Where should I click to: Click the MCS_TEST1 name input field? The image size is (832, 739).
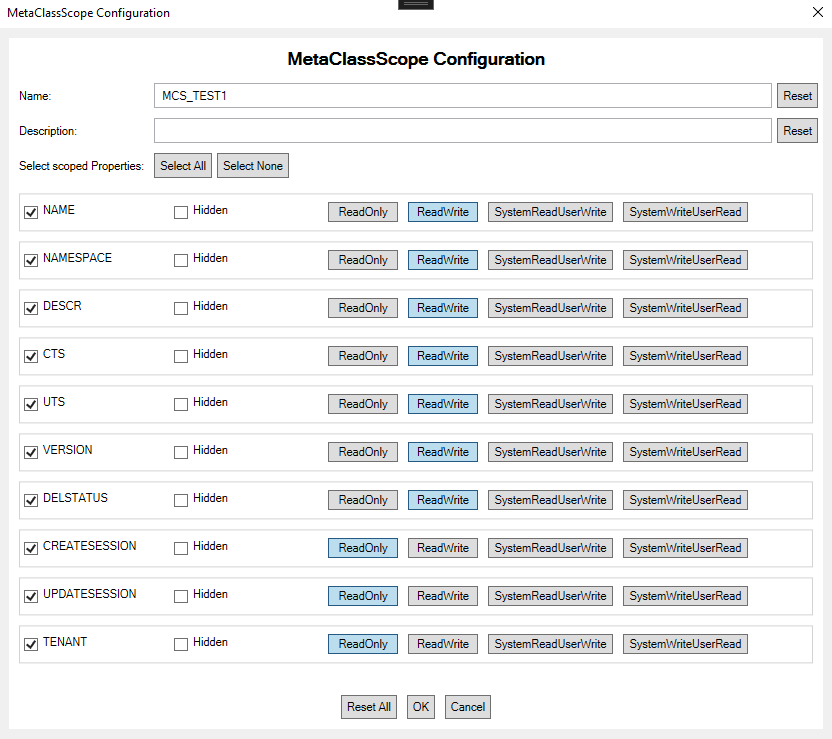coord(462,95)
